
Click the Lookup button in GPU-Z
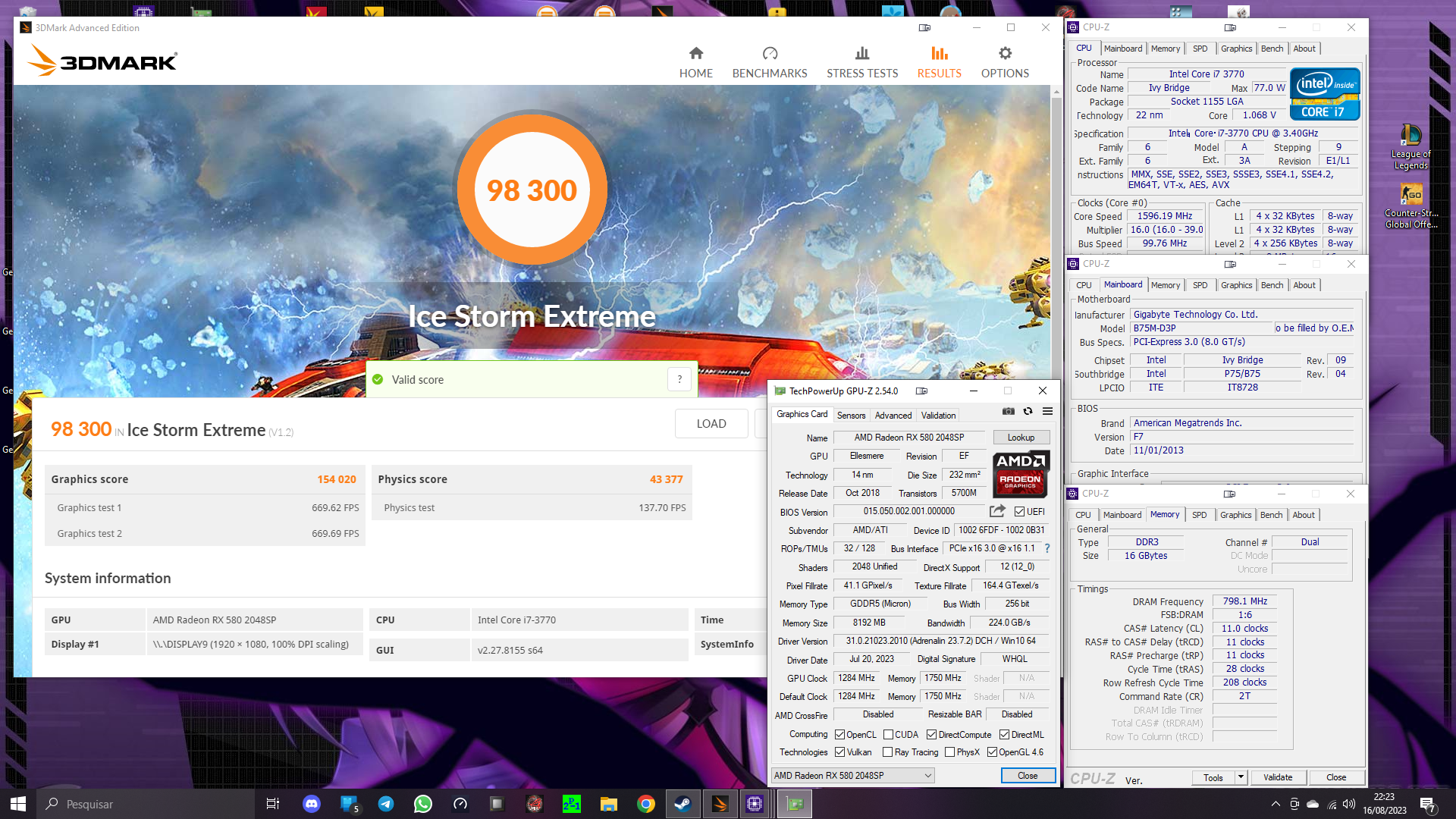pos(1021,438)
